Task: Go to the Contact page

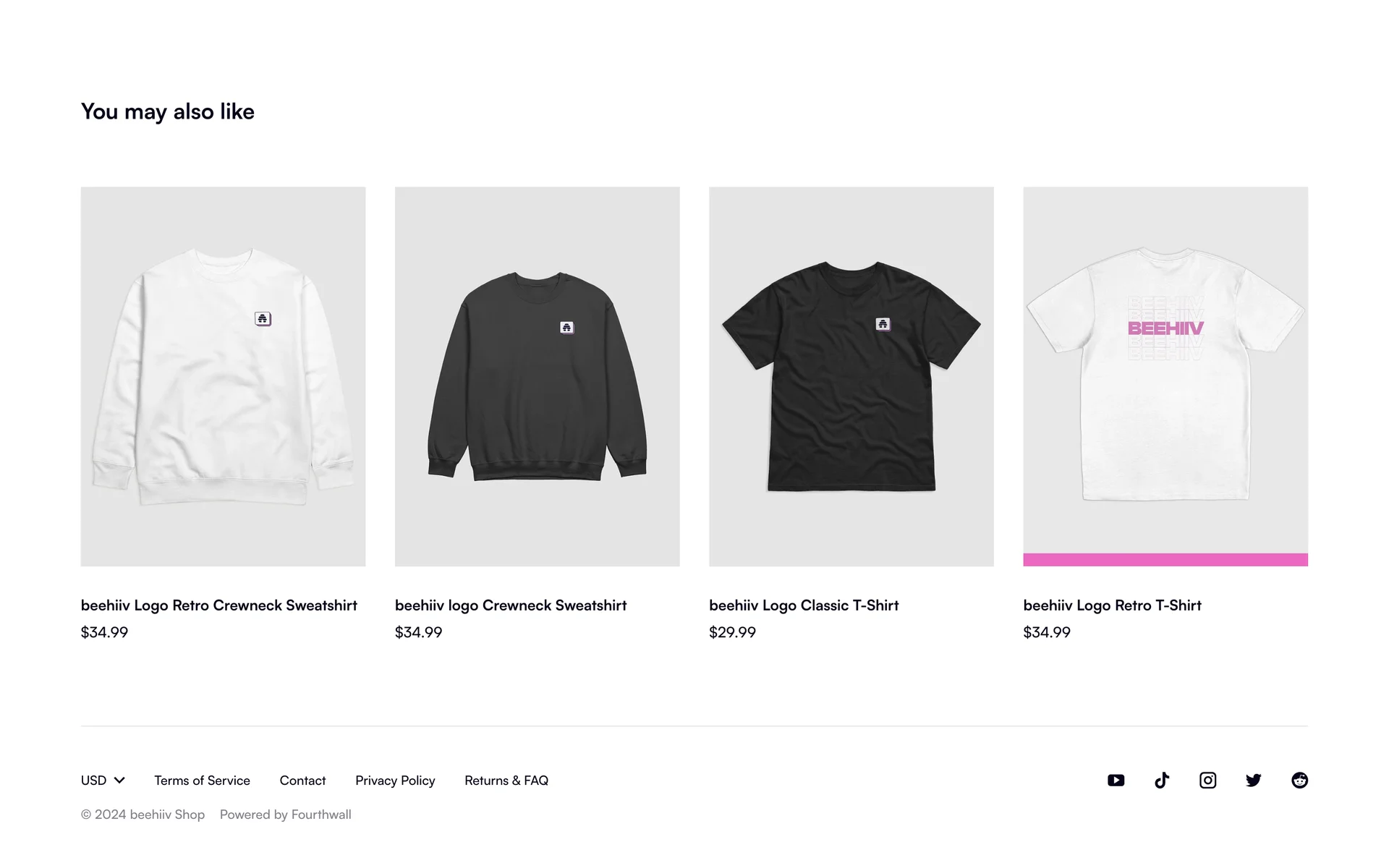Action: pyautogui.click(x=302, y=780)
